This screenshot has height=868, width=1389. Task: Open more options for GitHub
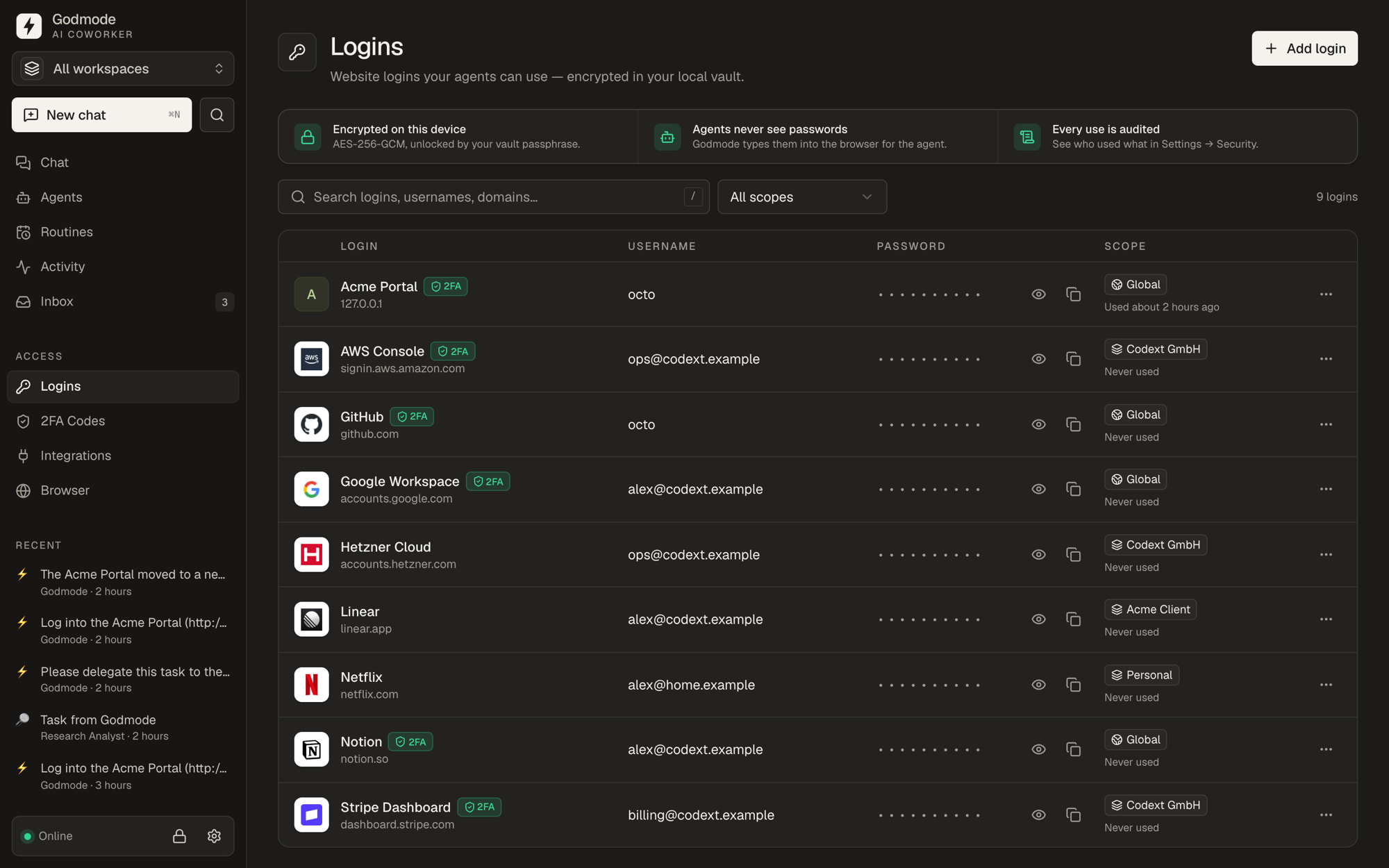click(x=1326, y=424)
